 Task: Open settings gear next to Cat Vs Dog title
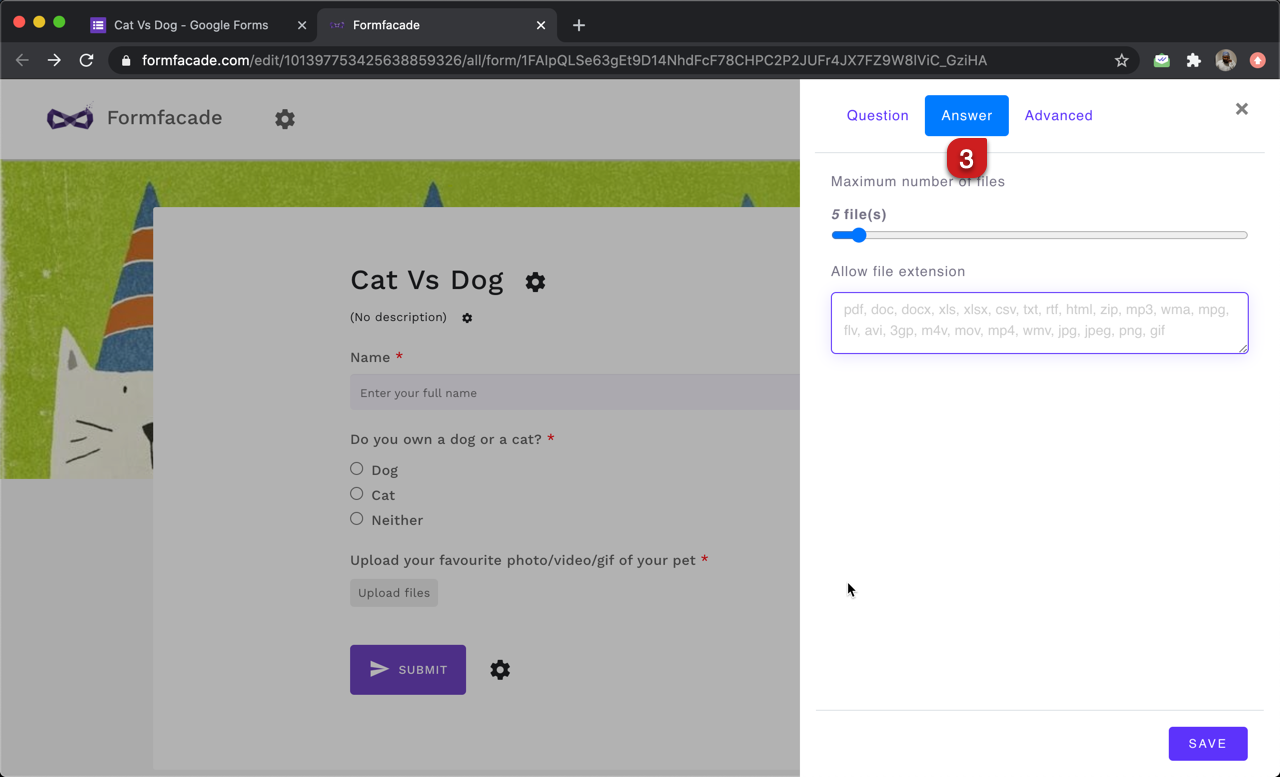535,282
